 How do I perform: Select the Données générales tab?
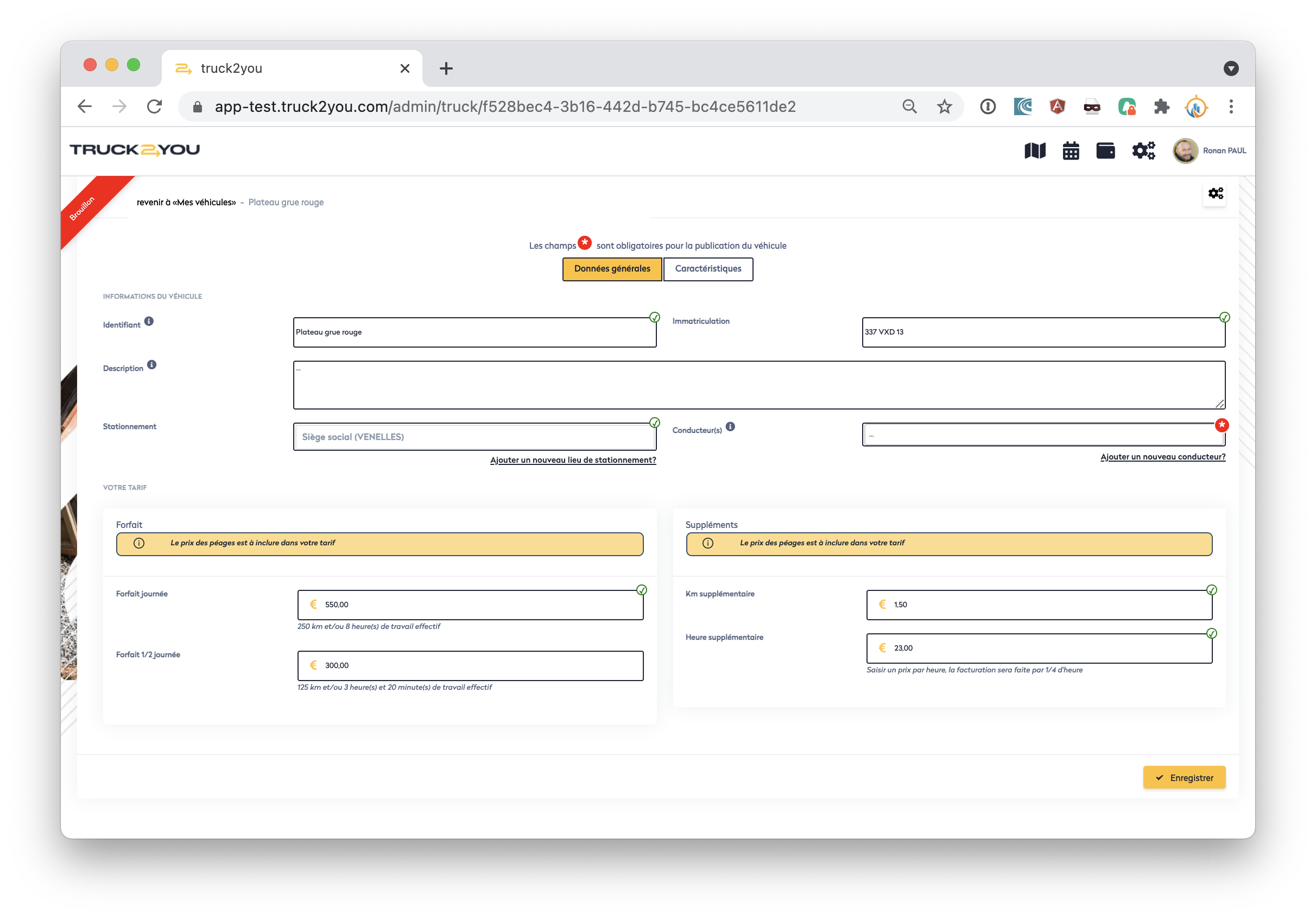(612, 269)
